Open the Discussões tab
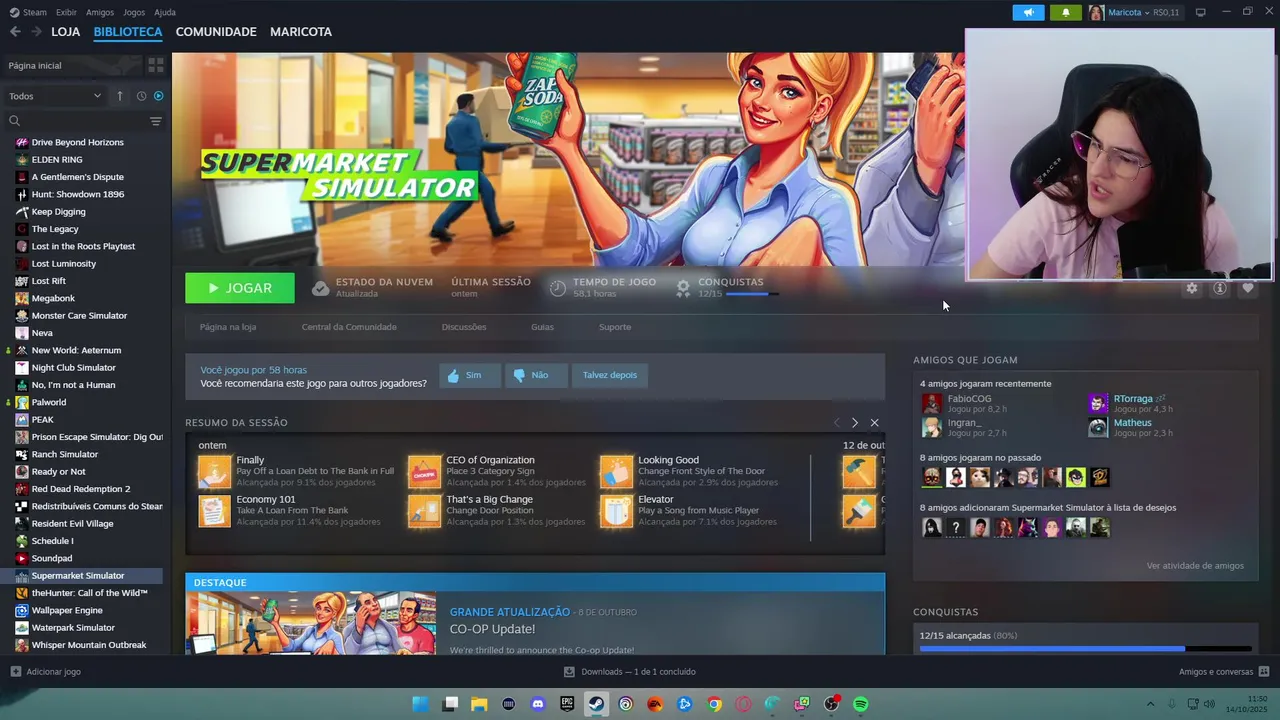 (x=464, y=327)
